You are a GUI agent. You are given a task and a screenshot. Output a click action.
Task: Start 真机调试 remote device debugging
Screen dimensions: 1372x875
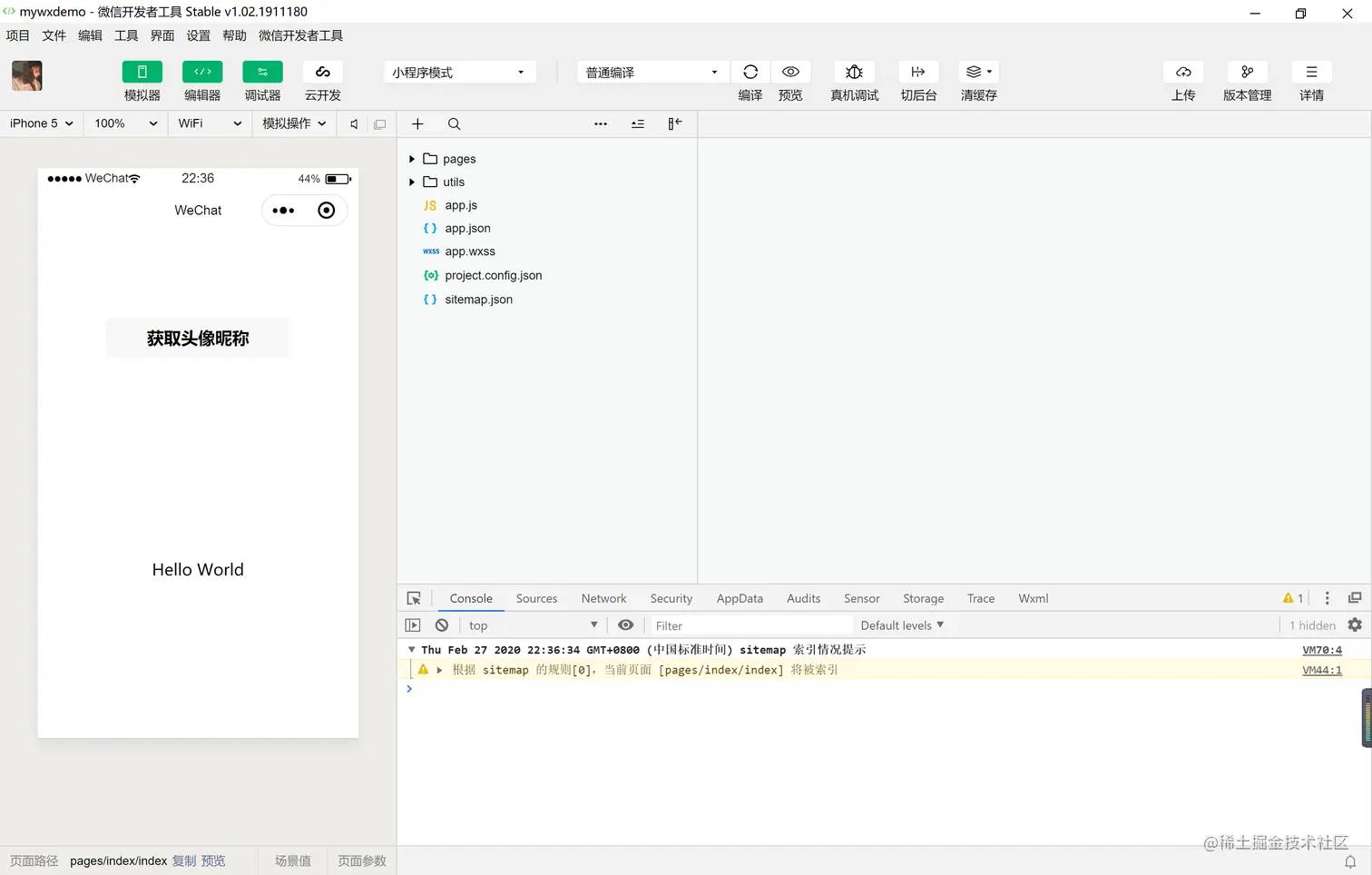point(854,72)
